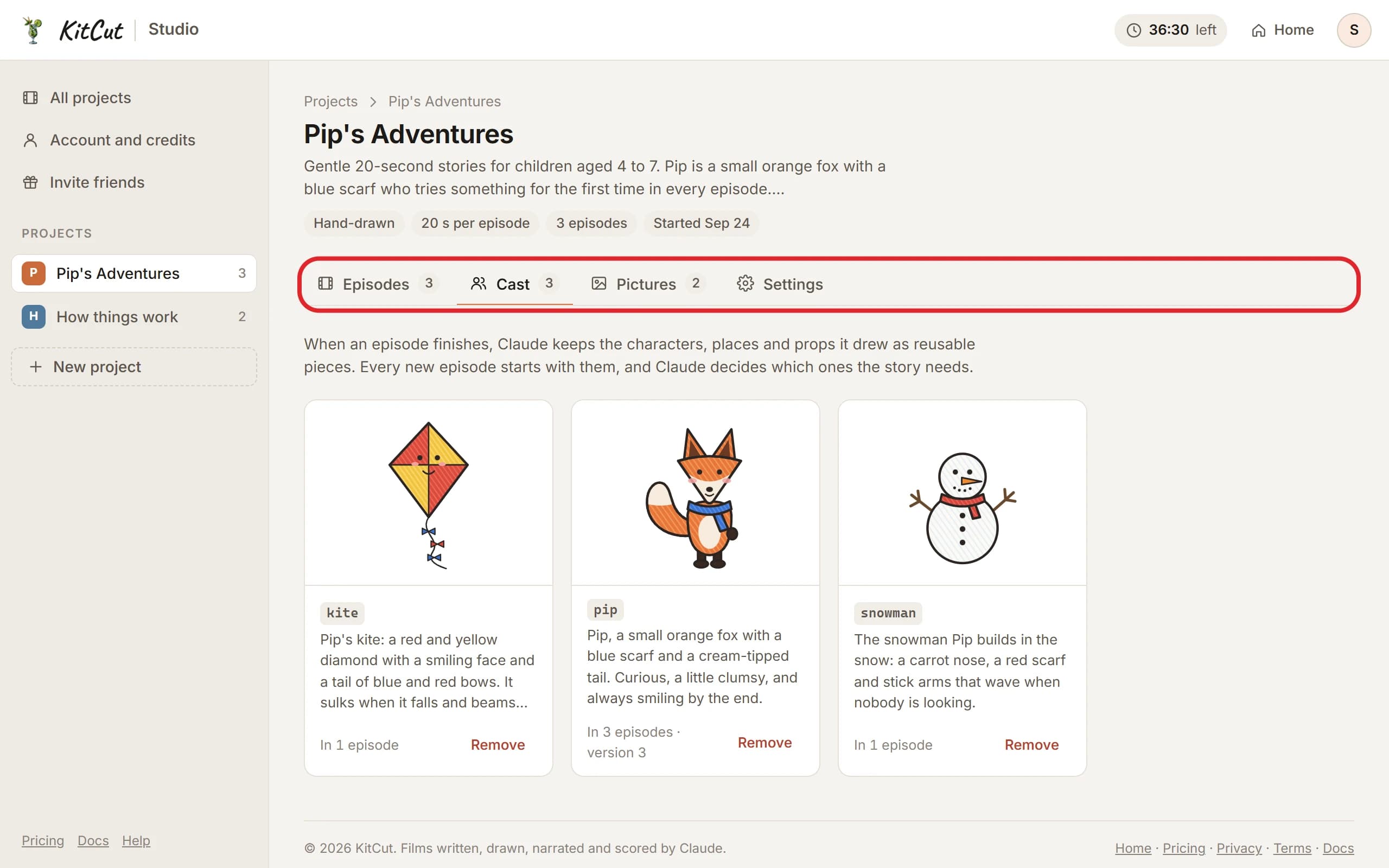1389x868 pixels.
Task: Go to All projects in sidebar
Action: tap(133, 98)
